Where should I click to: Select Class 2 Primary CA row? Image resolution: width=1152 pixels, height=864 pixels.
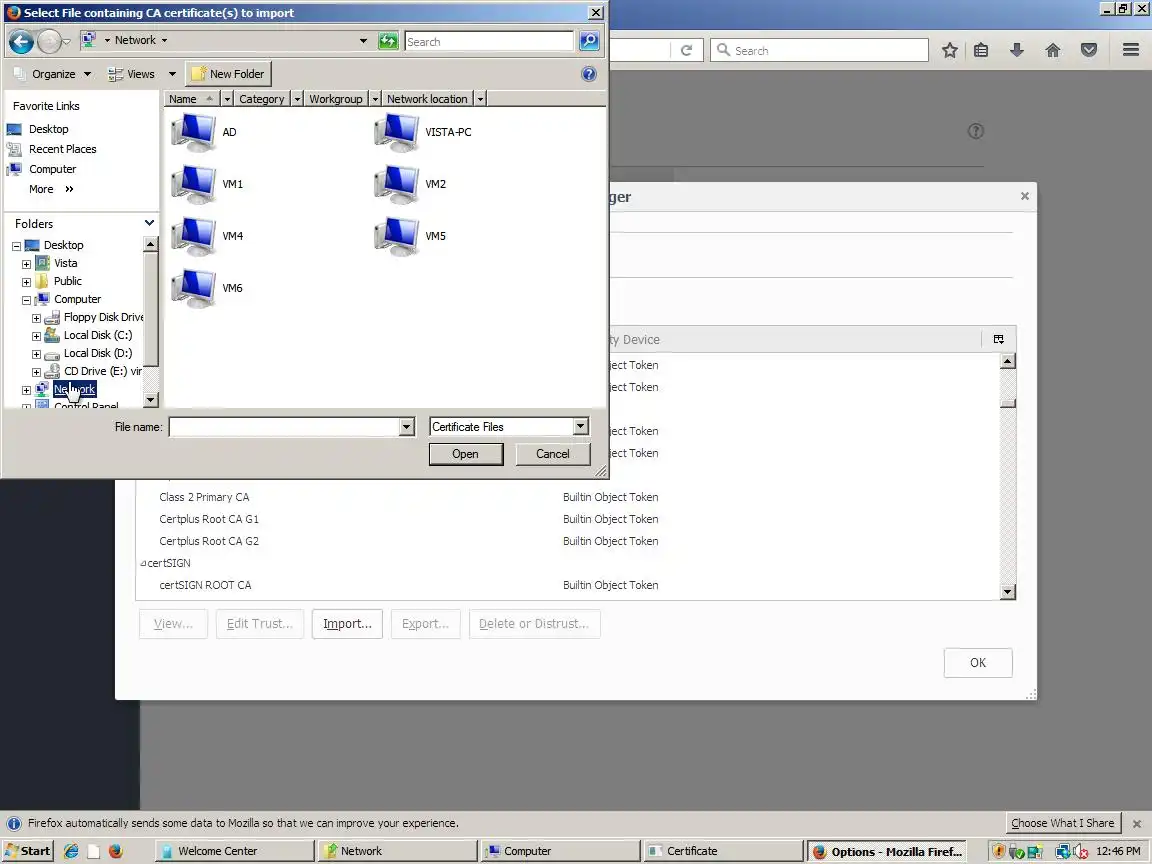[x=568, y=497]
